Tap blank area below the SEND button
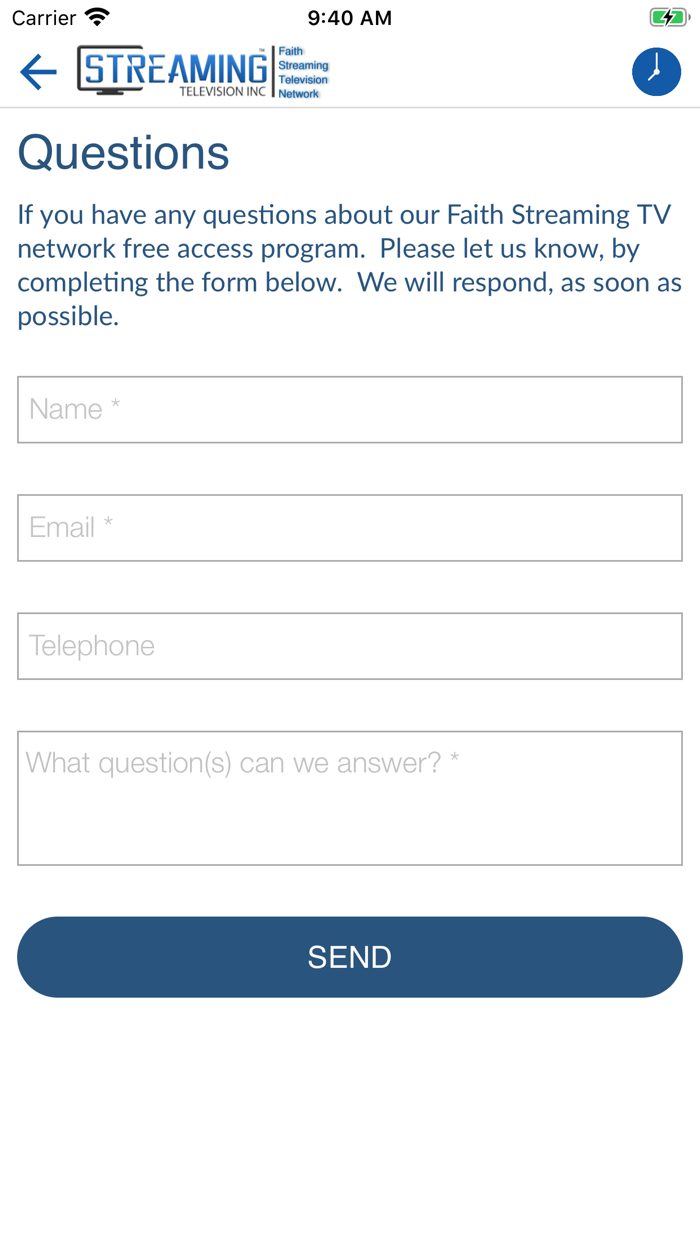700x1244 pixels. pos(350,1120)
